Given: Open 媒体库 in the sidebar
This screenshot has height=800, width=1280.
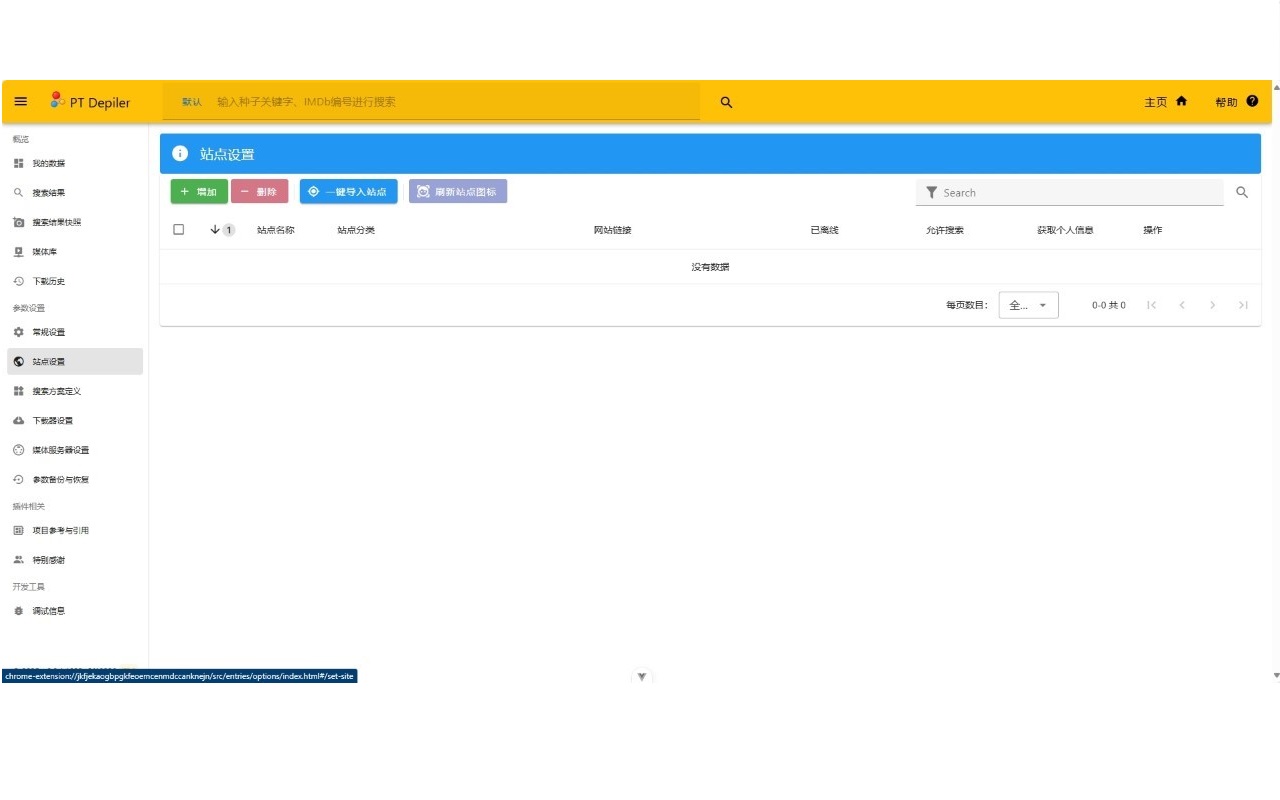Looking at the screenshot, I should pos(75,252).
